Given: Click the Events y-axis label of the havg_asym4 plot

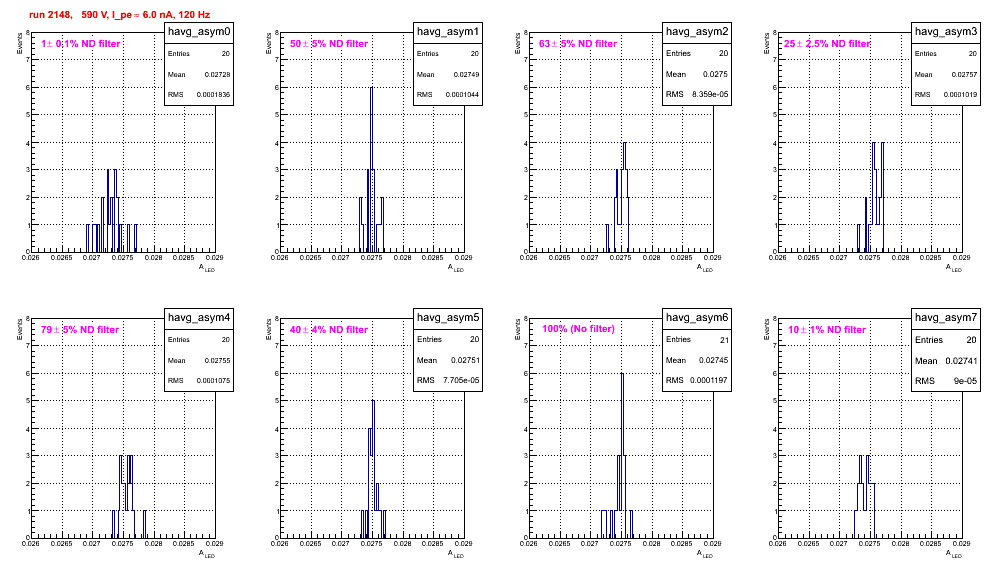Looking at the screenshot, I should 20,330.
